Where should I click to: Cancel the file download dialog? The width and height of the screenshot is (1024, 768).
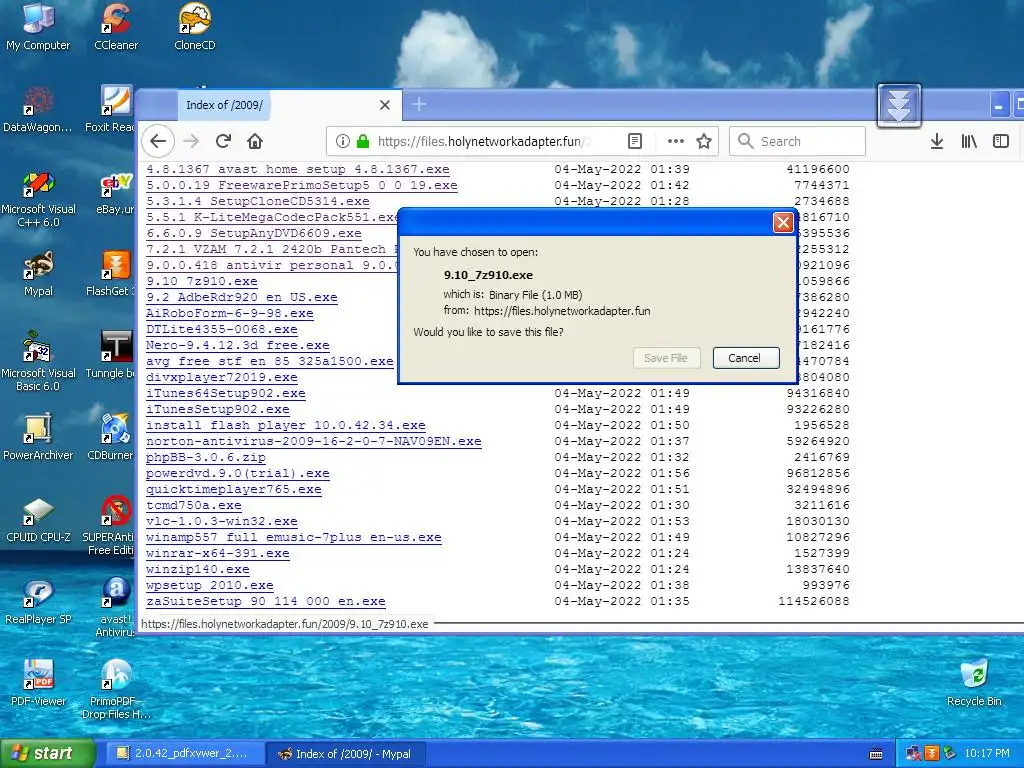(x=746, y=358)
